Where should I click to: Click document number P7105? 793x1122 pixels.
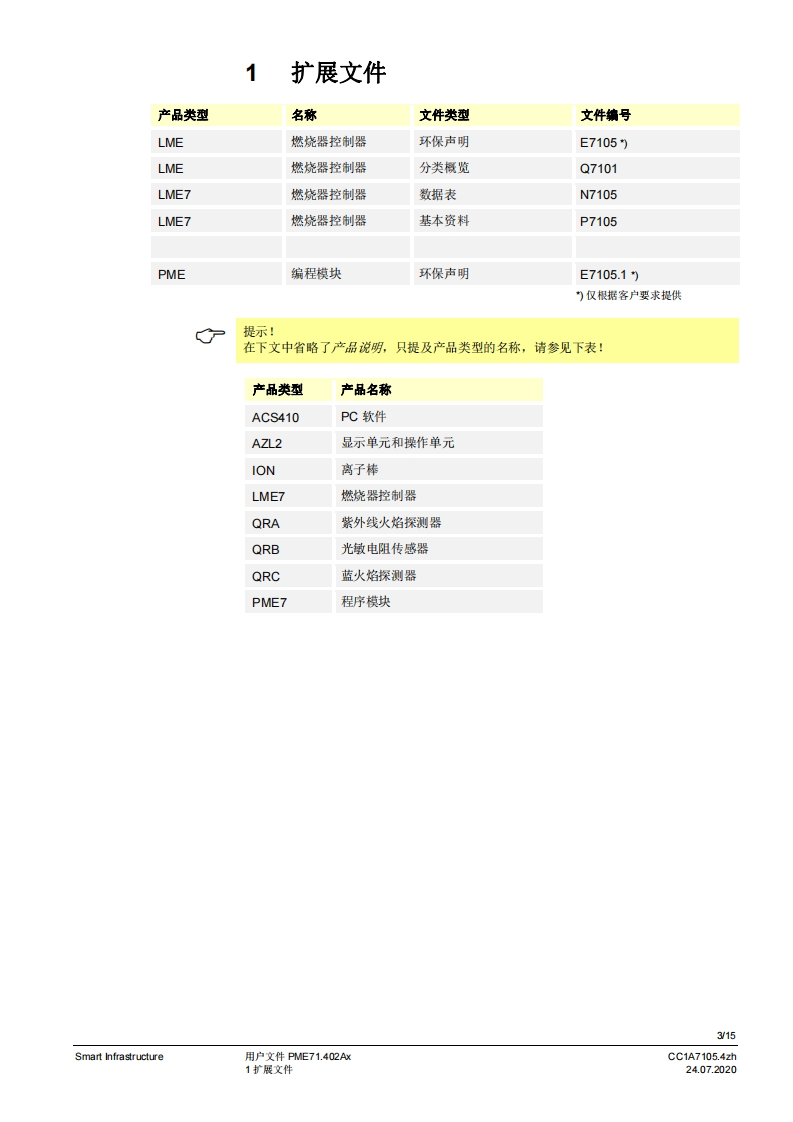click(x=599, y=221)
